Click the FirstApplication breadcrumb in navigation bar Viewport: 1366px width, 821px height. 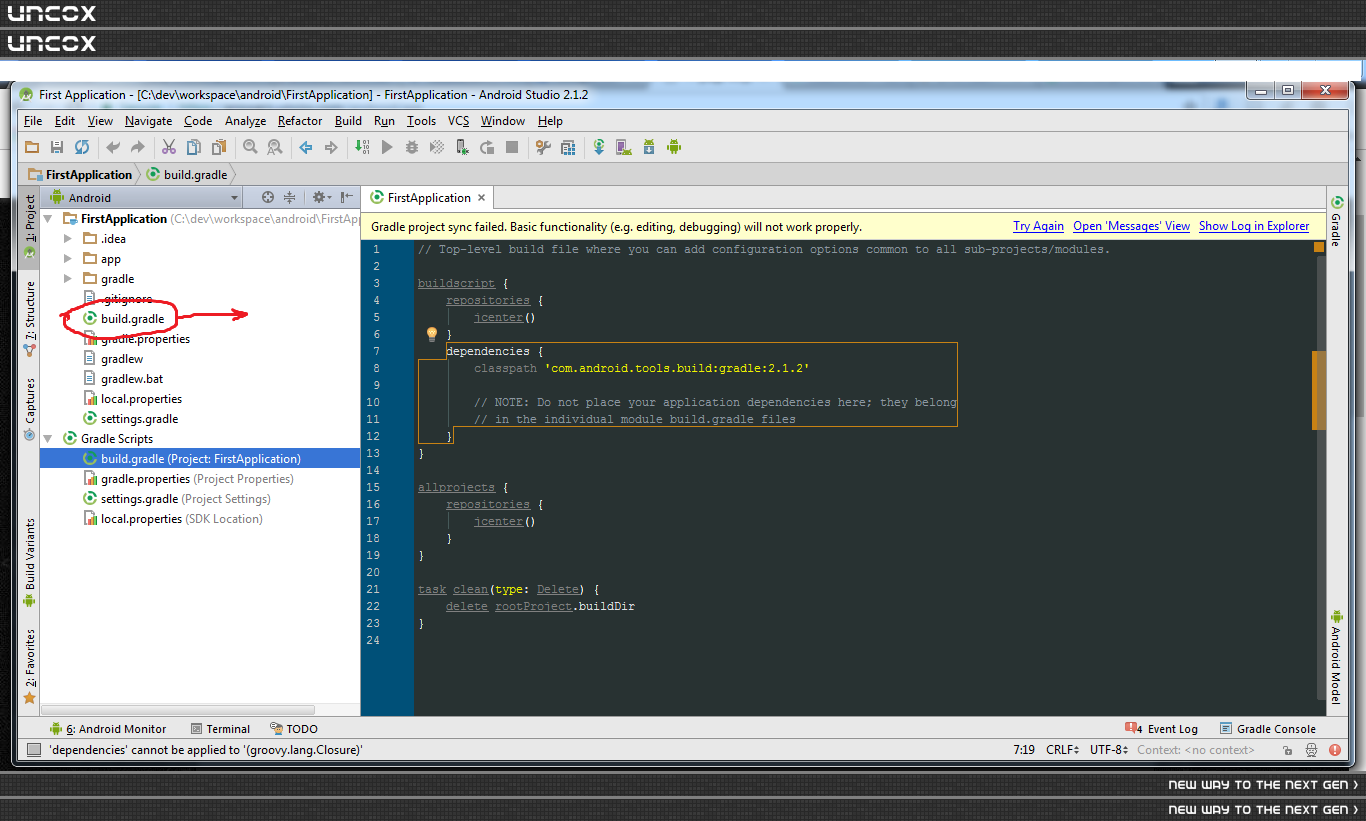(x=81, y=174)
